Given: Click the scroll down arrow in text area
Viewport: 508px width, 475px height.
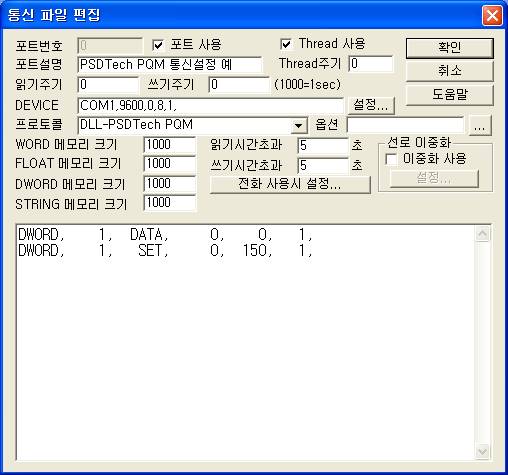Looking at the screenshot, I should pyautogui.click(x=482, y=452).
